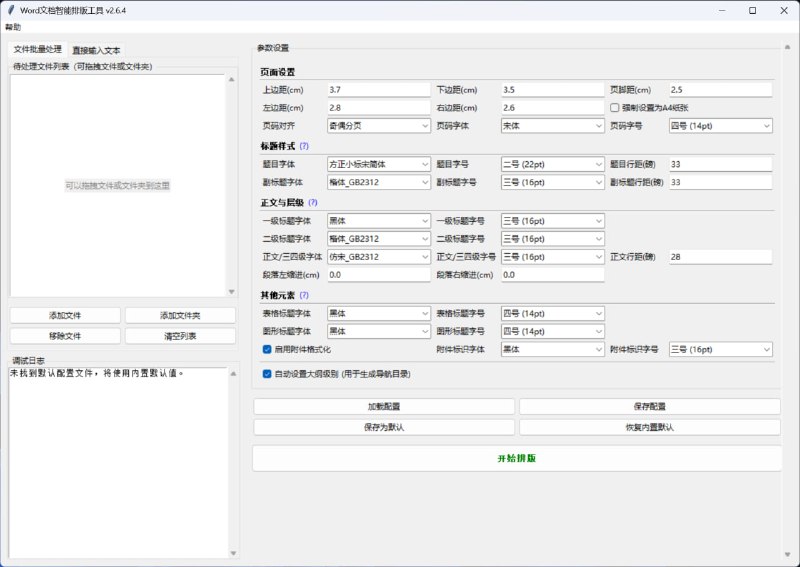Click the 正文行距(磅) input field
This screenshot has width=800, height=567.
[x=720, y=257]
